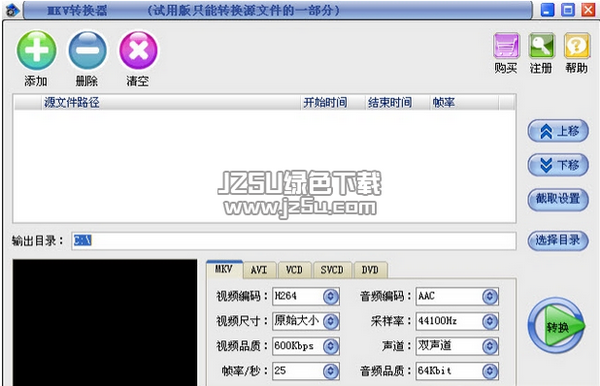Open the Purchase (购买) cart icon

(x=506, y=46)
